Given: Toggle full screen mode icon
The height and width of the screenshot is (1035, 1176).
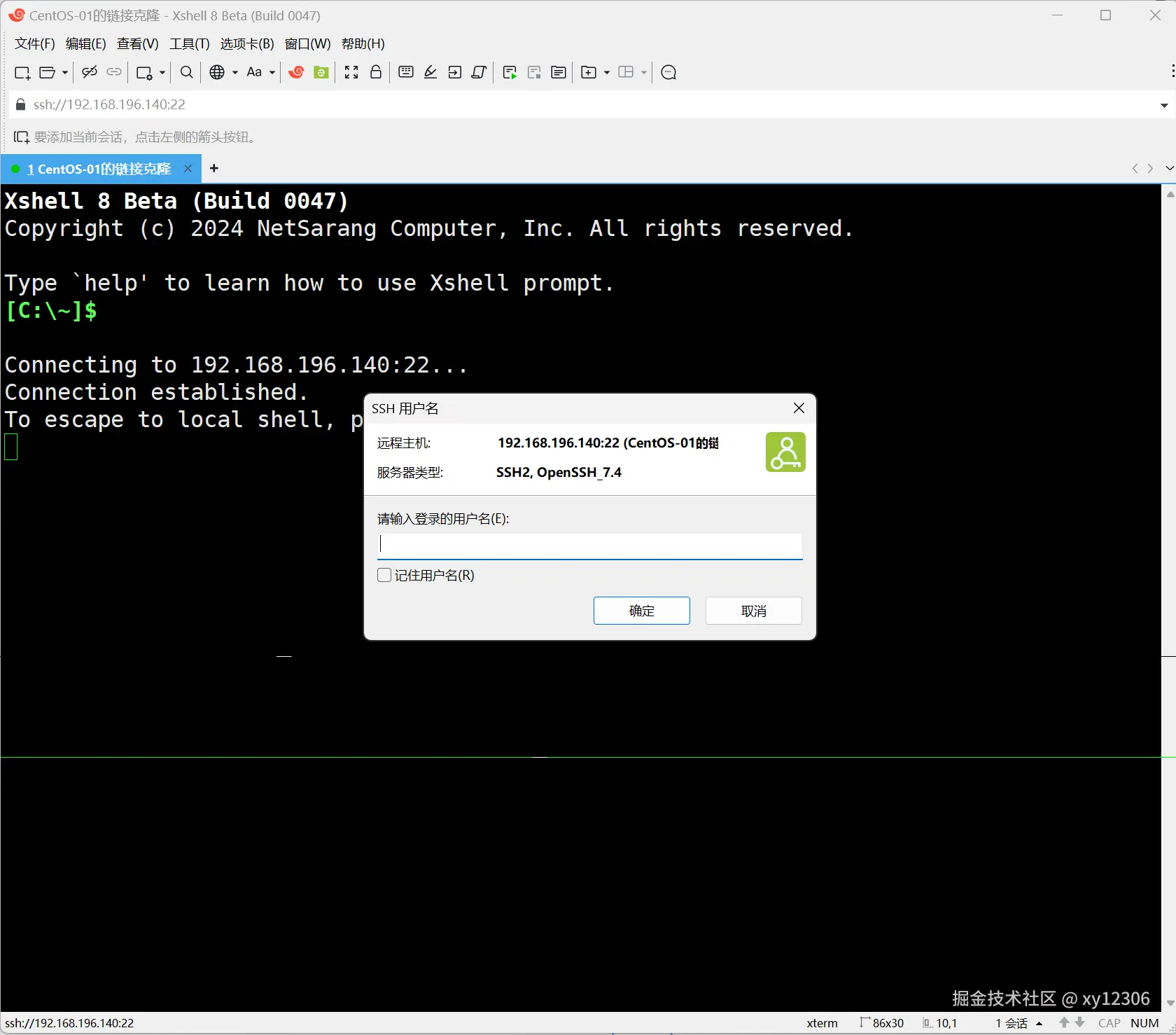Looking at the screenshot, I should (351, 72).
